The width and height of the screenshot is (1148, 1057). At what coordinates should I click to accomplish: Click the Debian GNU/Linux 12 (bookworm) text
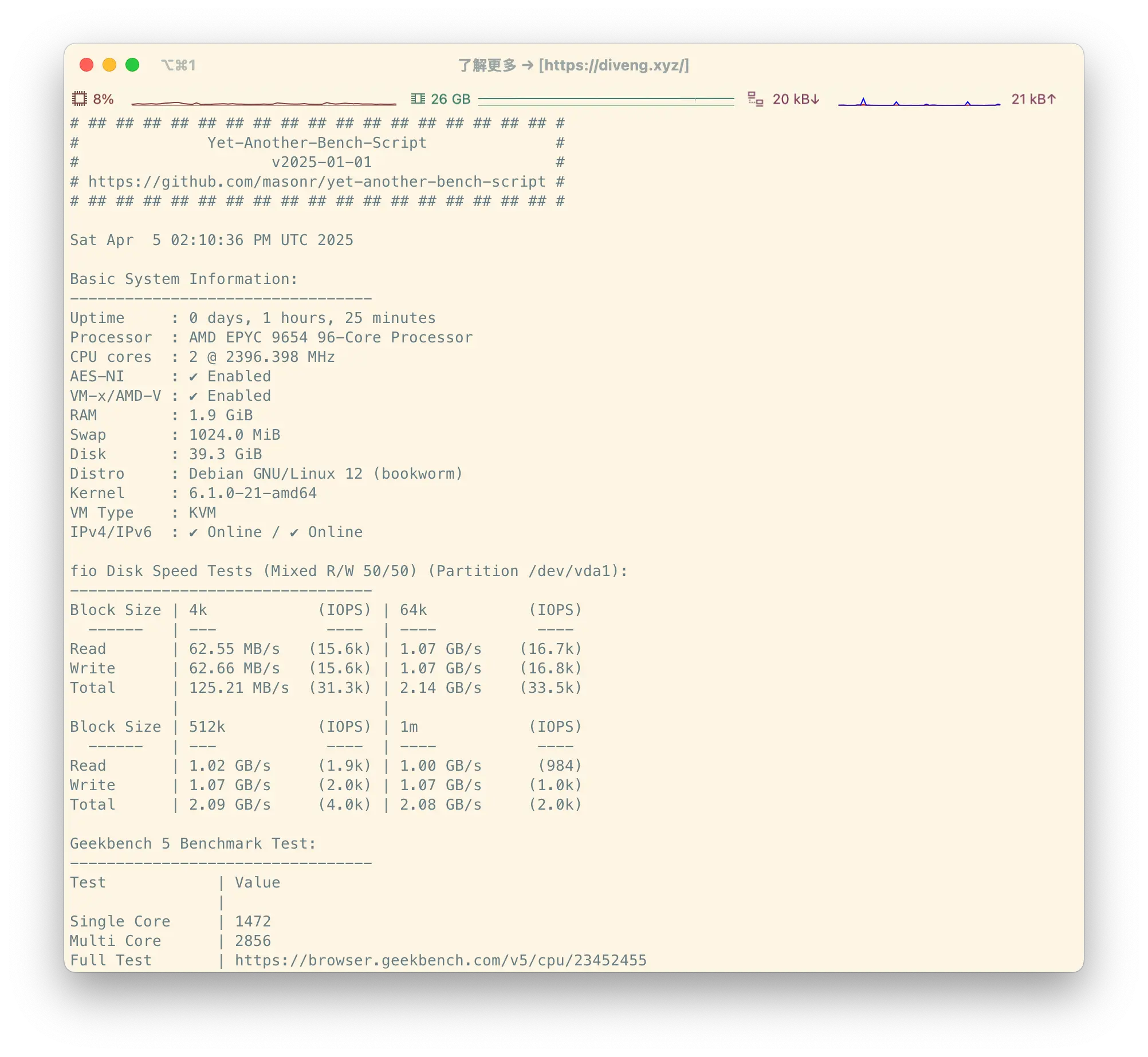[326, 474]
